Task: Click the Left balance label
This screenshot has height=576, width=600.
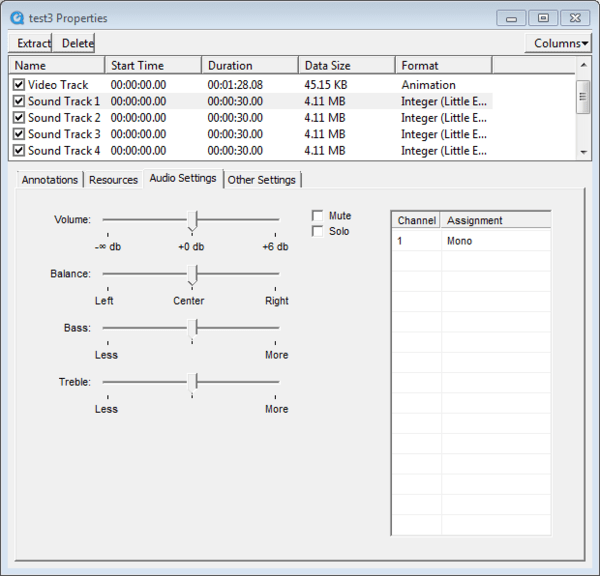Action: point(104,301)
